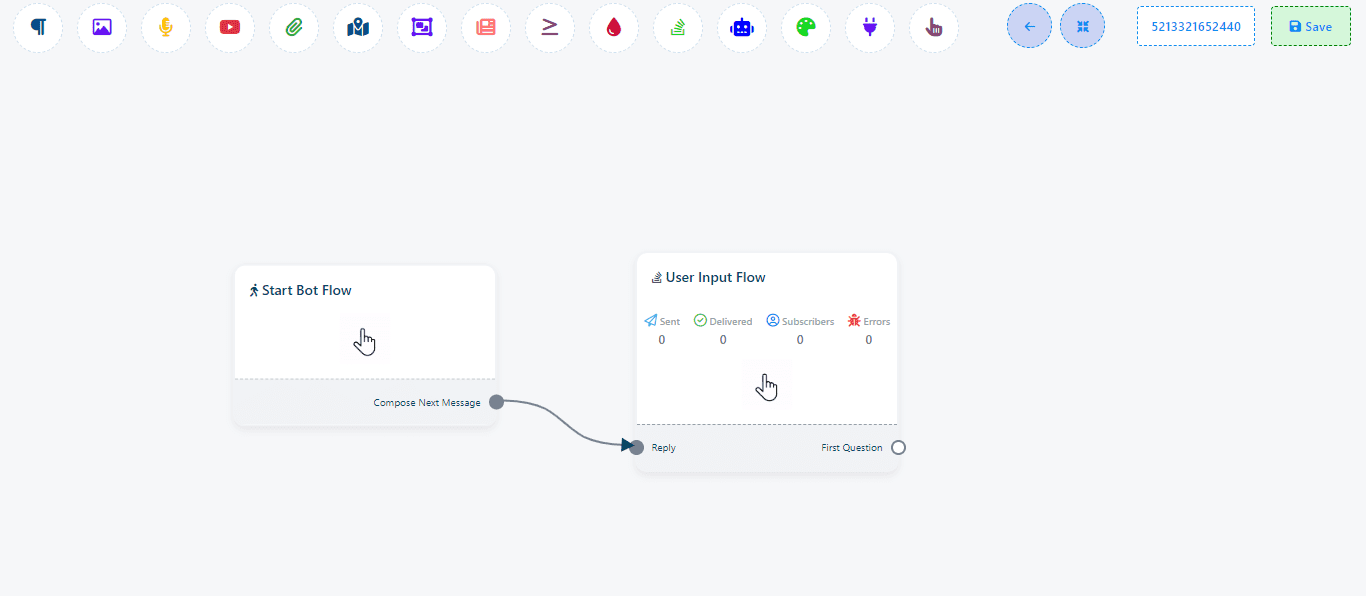Click the blue robot icon
This screenshot has height=596, width=1366.
click(742, 27)
